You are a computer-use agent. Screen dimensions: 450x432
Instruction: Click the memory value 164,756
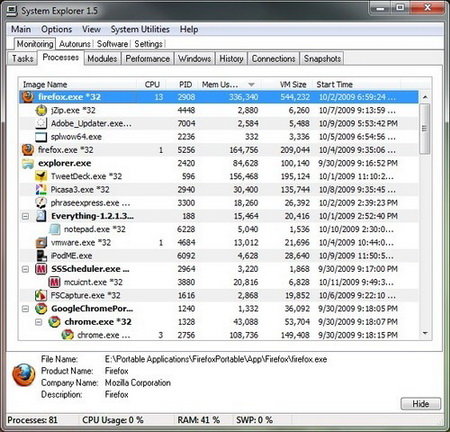(x=244, y=150)
